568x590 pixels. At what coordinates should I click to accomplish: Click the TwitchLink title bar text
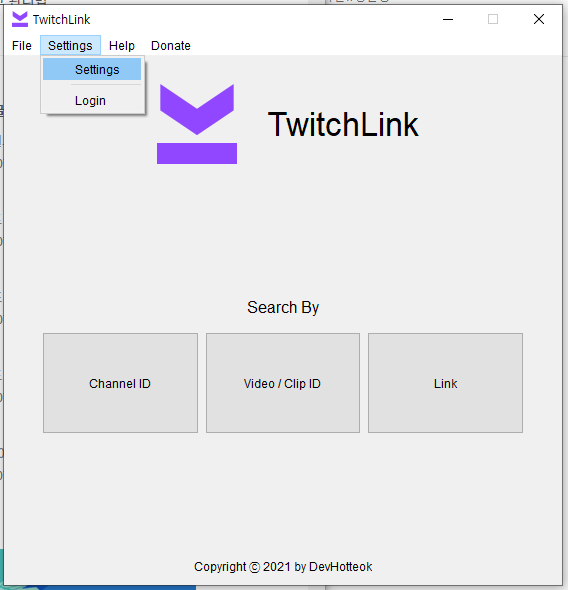pos(61,20)
